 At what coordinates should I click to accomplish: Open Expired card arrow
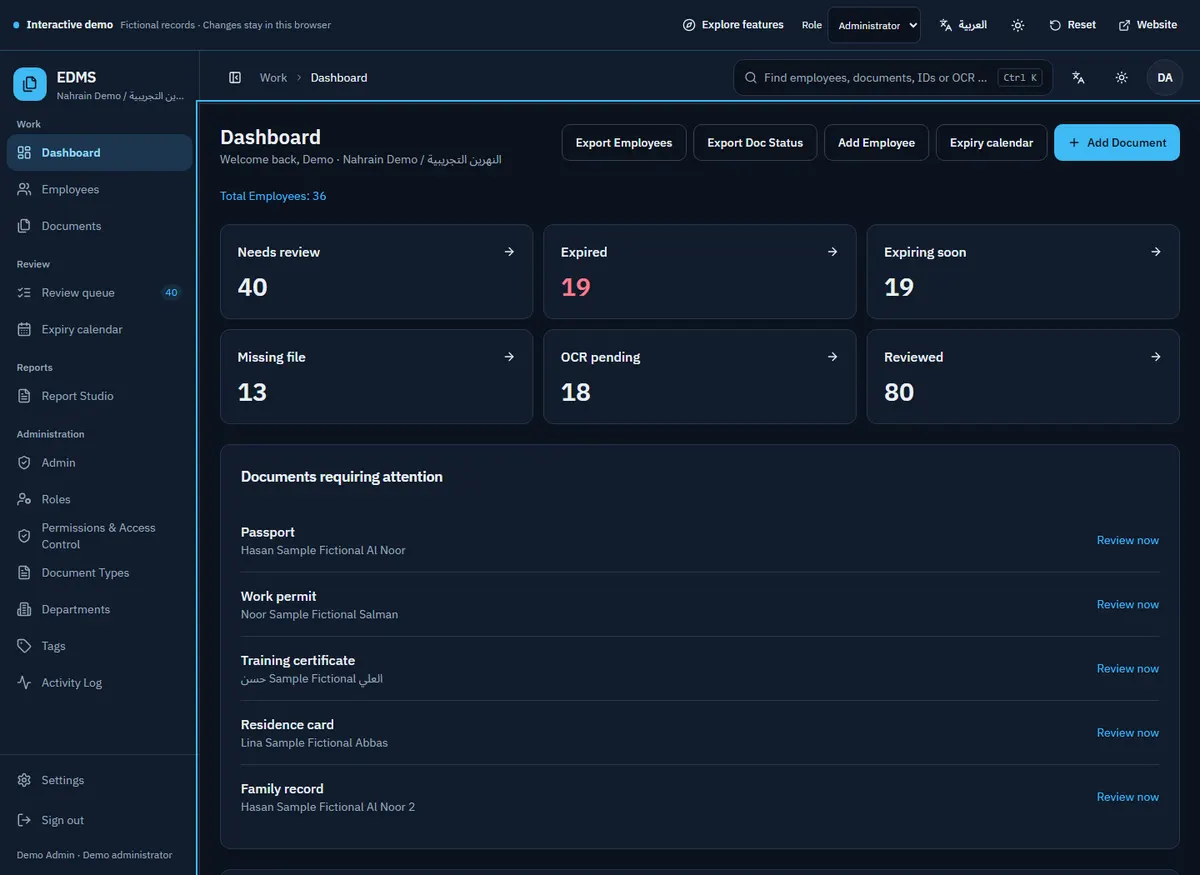833,252
